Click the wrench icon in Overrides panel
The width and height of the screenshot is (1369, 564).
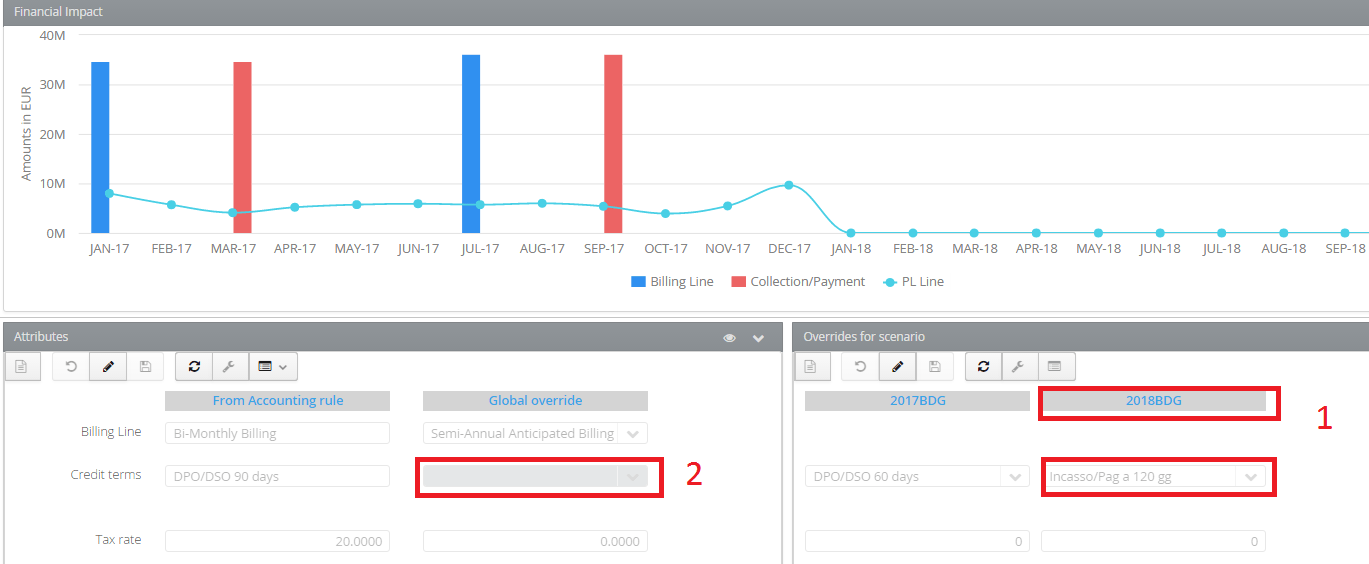1019,367
